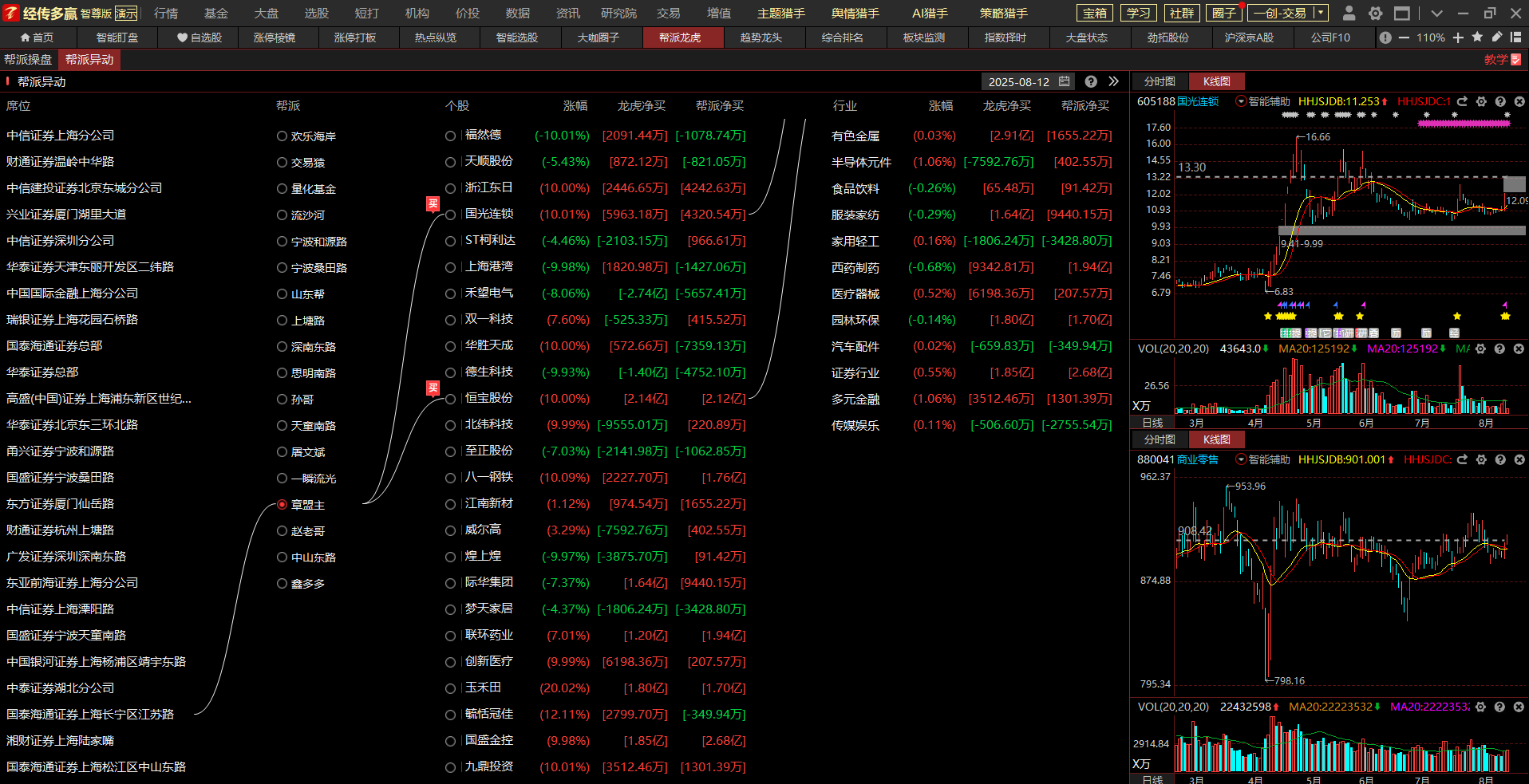Click the 学习 button
Image resolution: width=1529 pixels, height=784 pixels.
[1139, 13]
